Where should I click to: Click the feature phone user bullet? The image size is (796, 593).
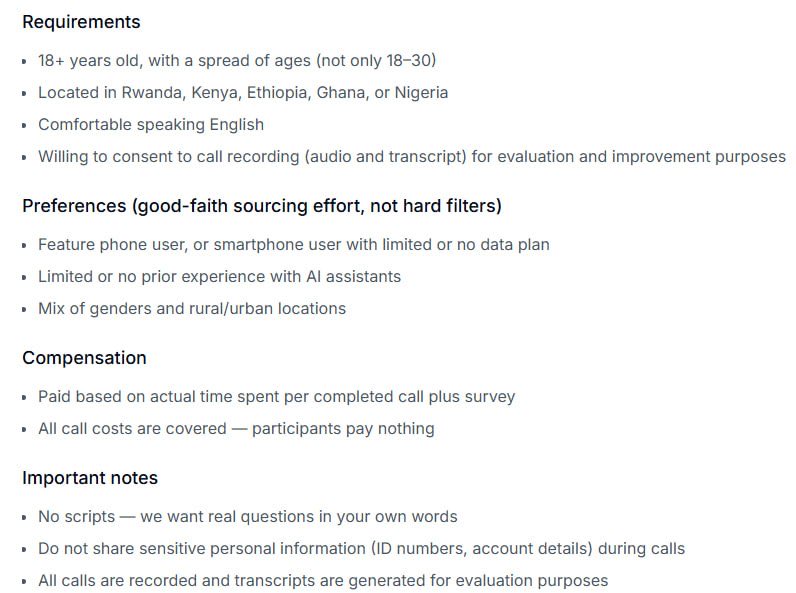point(293,244)
